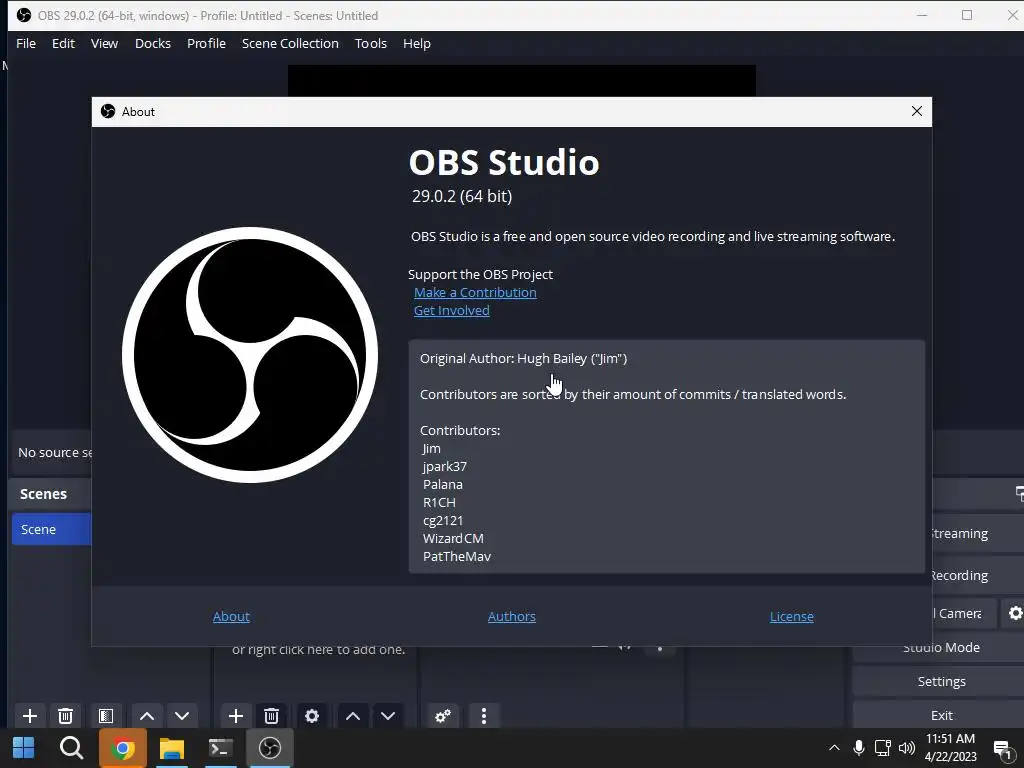Close the About dialog
The width and height of the screenshot is (1024, 768).
(x=917, y=112)
